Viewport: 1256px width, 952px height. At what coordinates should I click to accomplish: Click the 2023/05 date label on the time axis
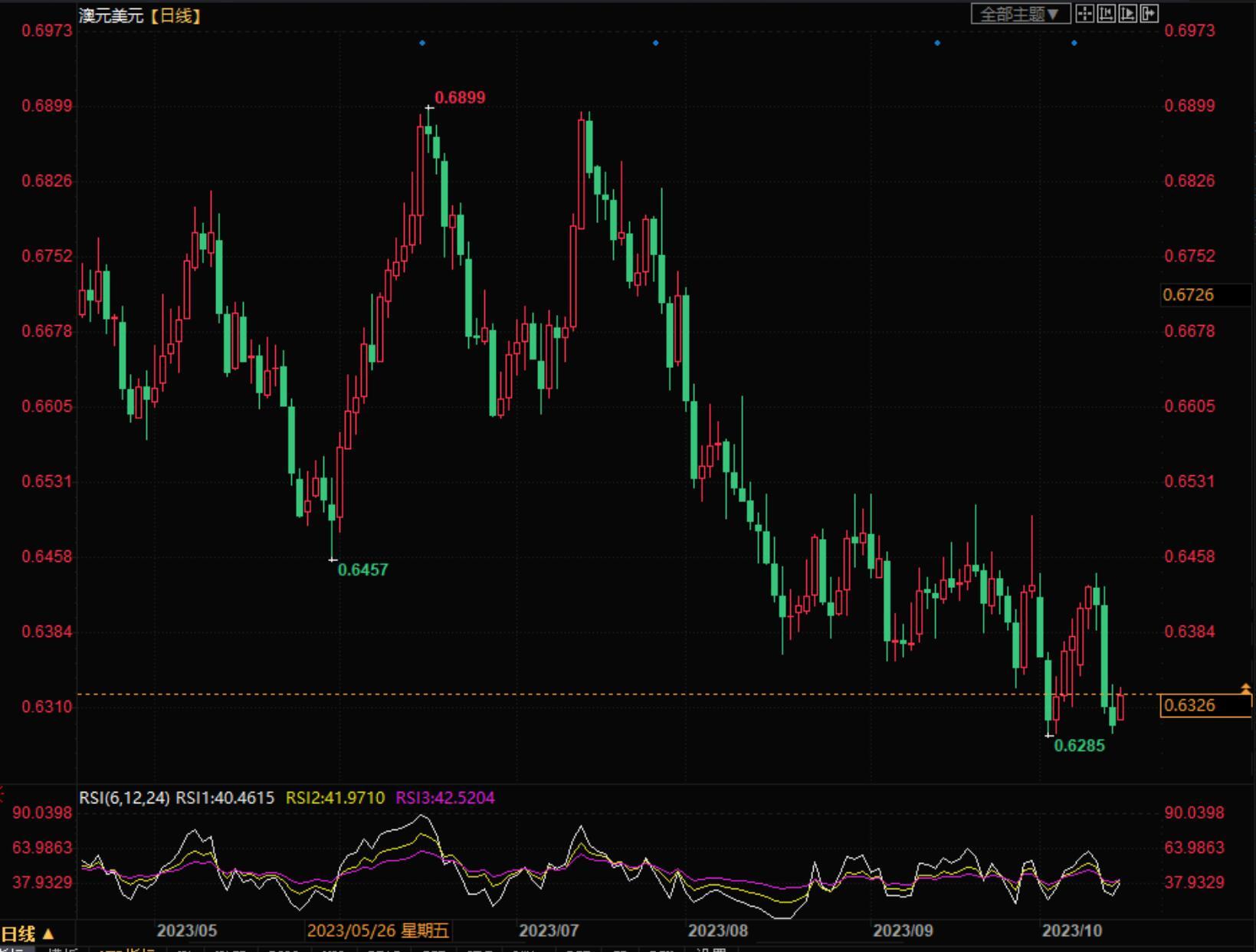tap(187, 931)
